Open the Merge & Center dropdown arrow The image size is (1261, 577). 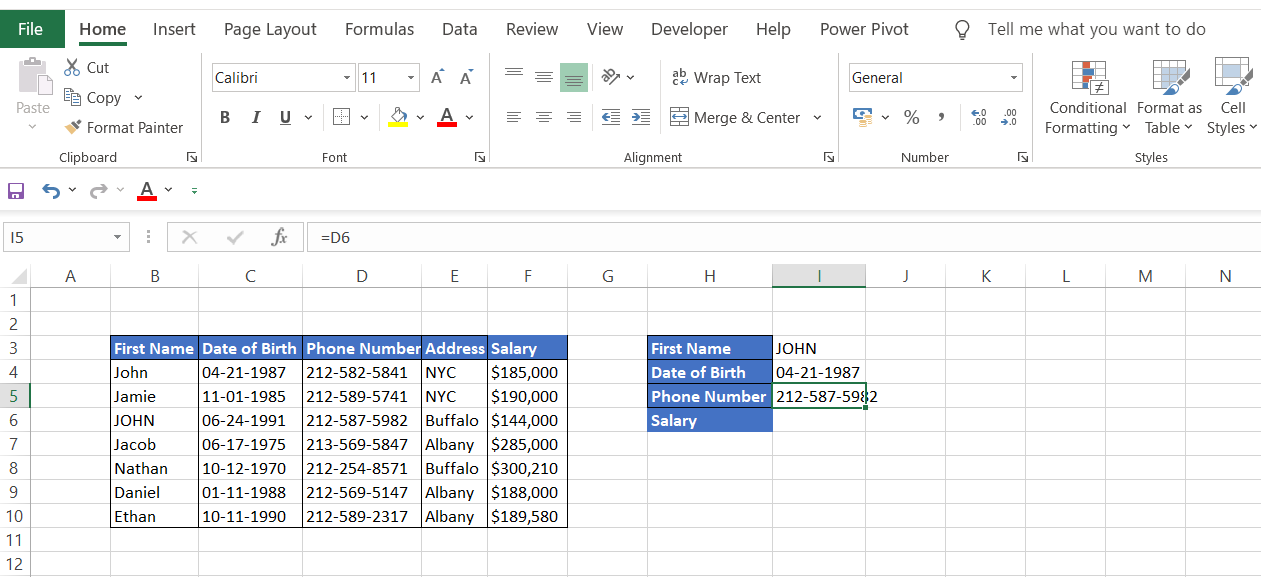pos(817,118)
